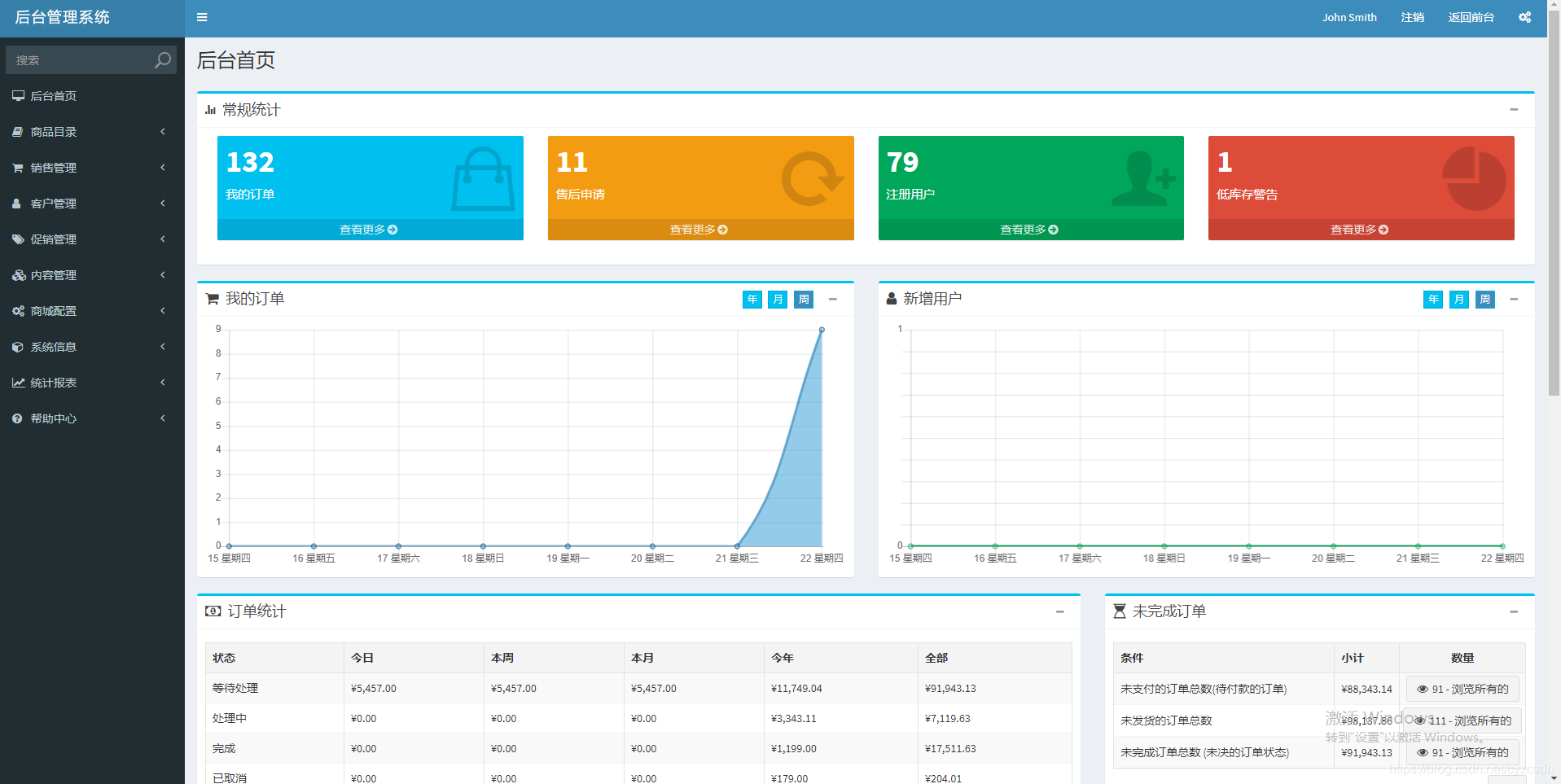Image resolution: width=1561 pixels, height=784 pixels.
Task: Click the add-user icon on 注册用户 card
Action: [x=1144, y=179]
